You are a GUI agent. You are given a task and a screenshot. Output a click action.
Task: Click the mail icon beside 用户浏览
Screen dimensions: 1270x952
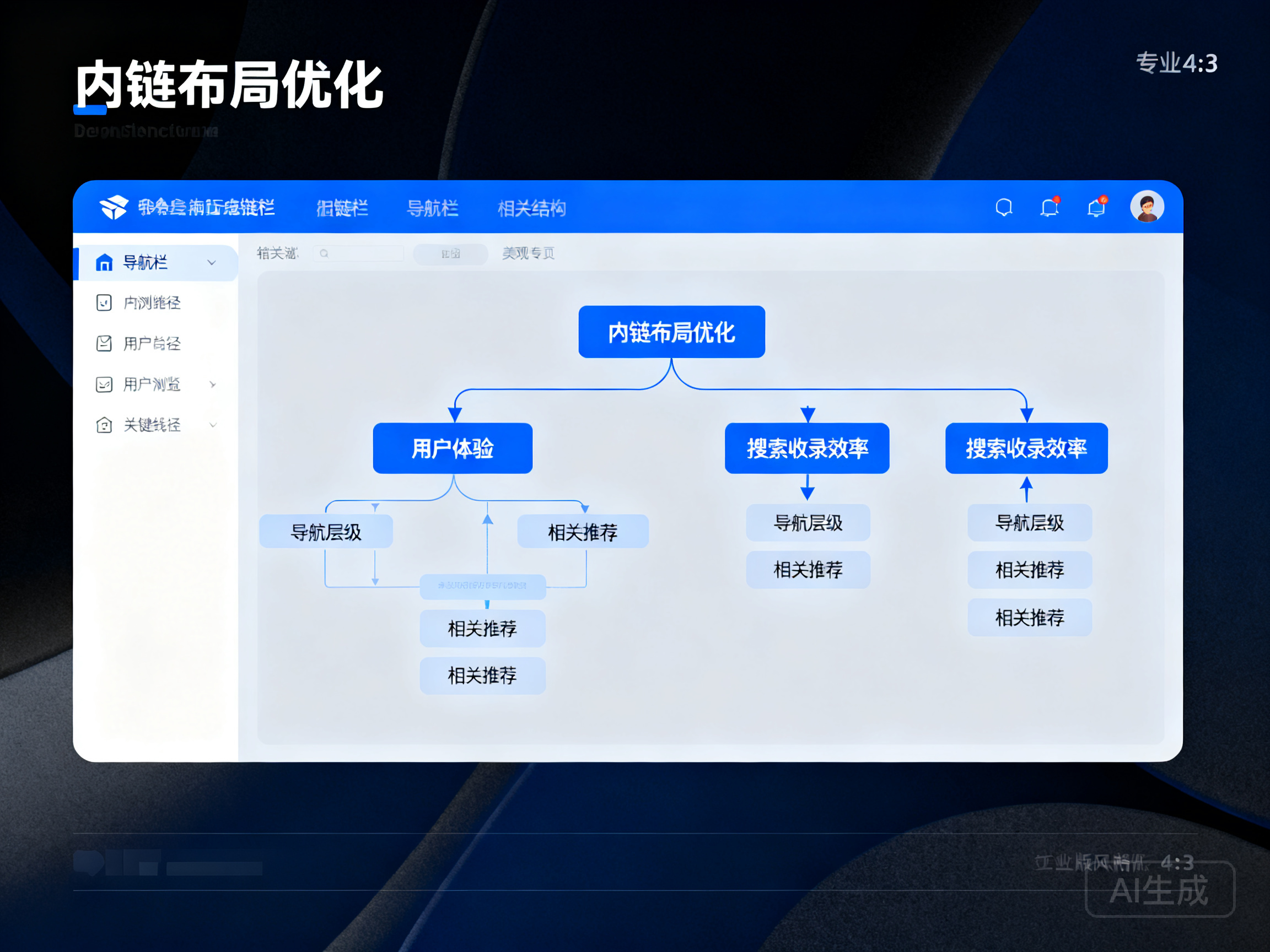coord(104,384)
